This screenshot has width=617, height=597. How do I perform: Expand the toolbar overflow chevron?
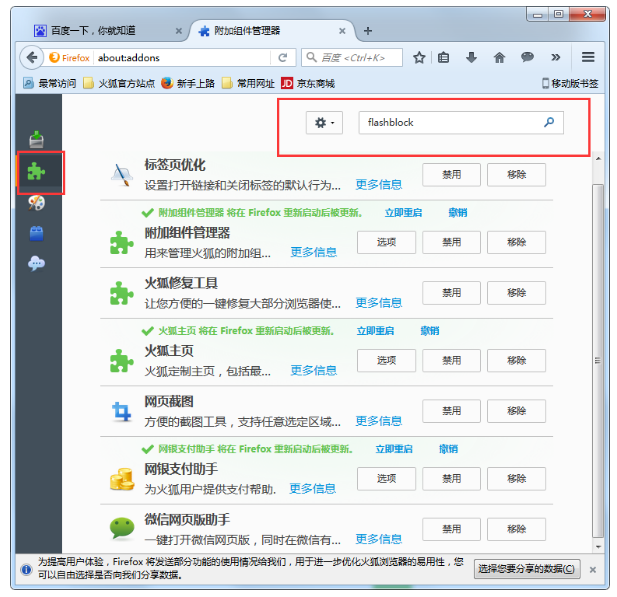pyautogui.click(x=555, y=58)
